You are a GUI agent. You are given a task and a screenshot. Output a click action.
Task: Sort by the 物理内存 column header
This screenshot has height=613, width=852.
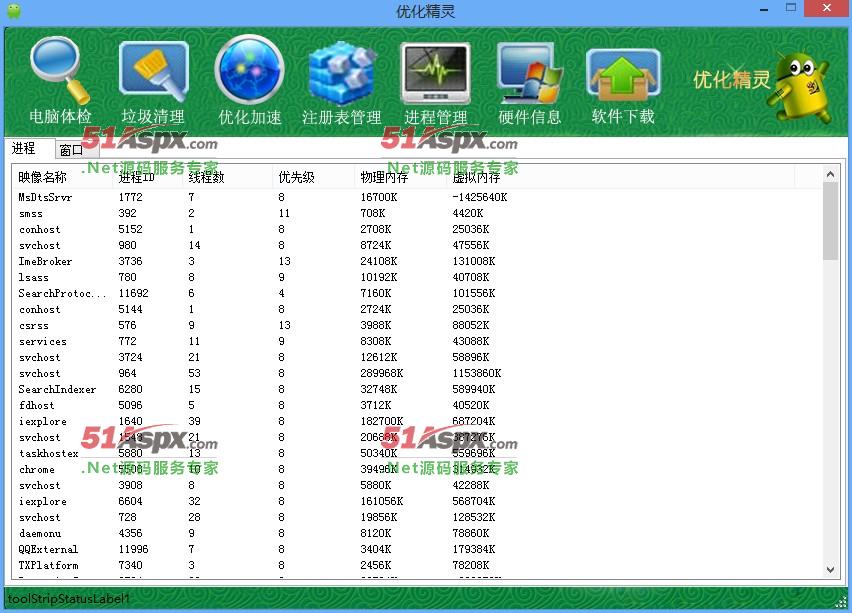tap(400, 177)
